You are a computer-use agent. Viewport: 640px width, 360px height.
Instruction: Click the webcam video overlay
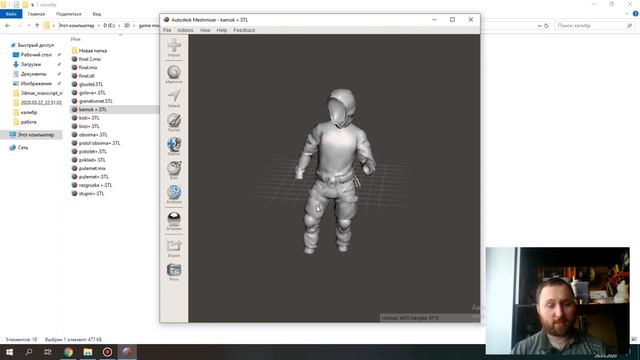pos(557,300)
